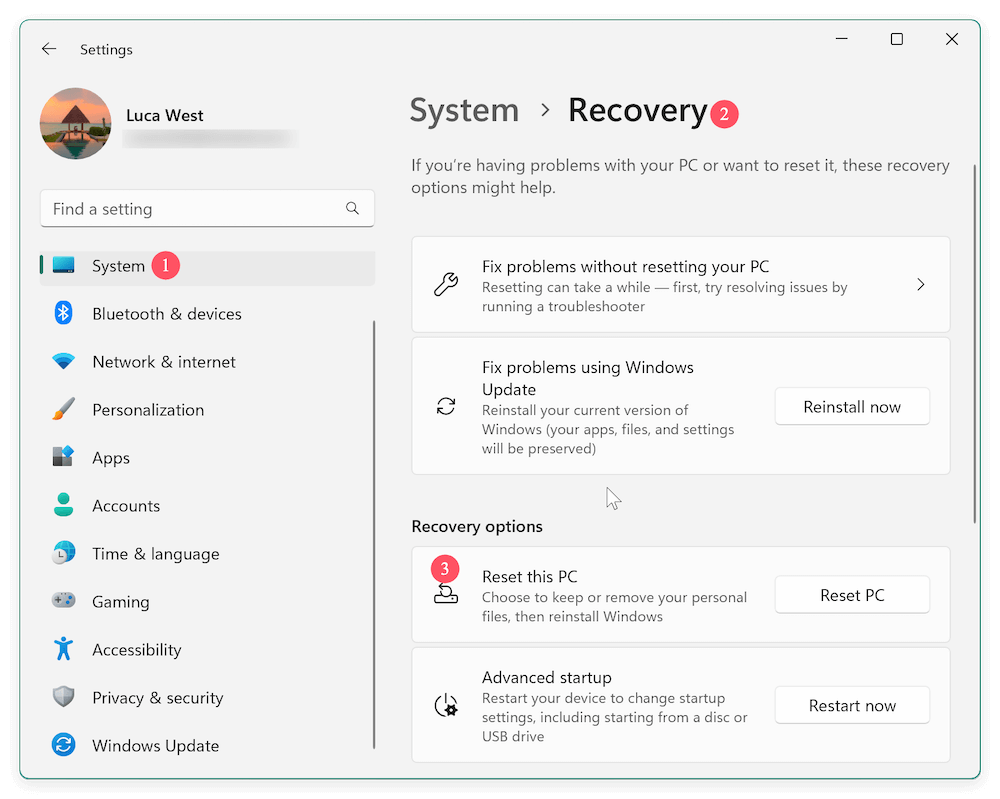Select the Gaming controller icon
This screenshot has height=799, width=1000.
[63, 601]
